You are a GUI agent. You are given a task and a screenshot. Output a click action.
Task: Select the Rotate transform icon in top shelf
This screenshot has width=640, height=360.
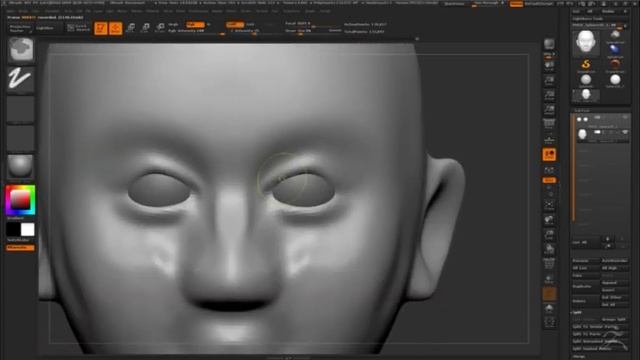tap(160, 28)
